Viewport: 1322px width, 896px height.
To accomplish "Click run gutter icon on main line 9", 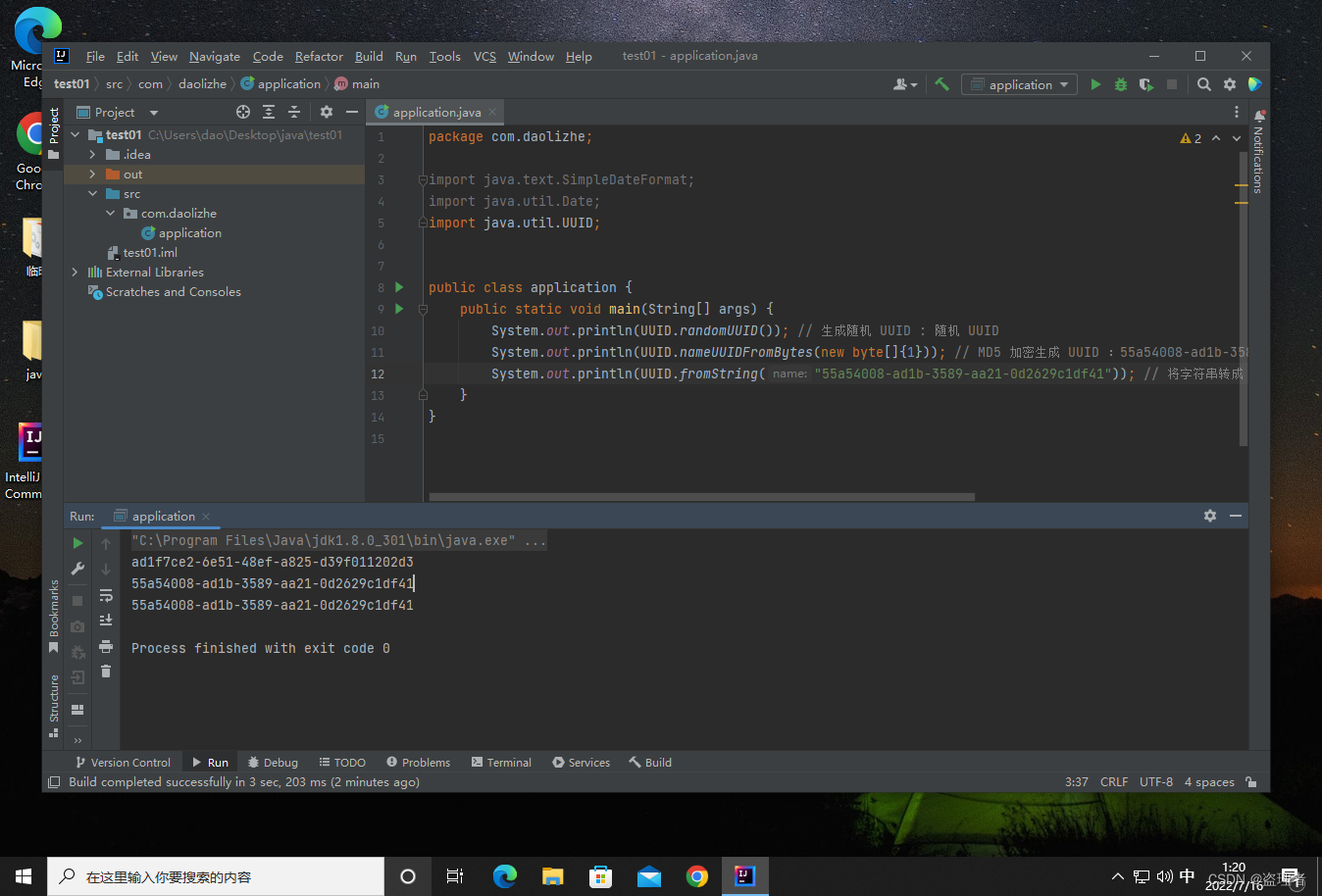I will pos(399,309).
